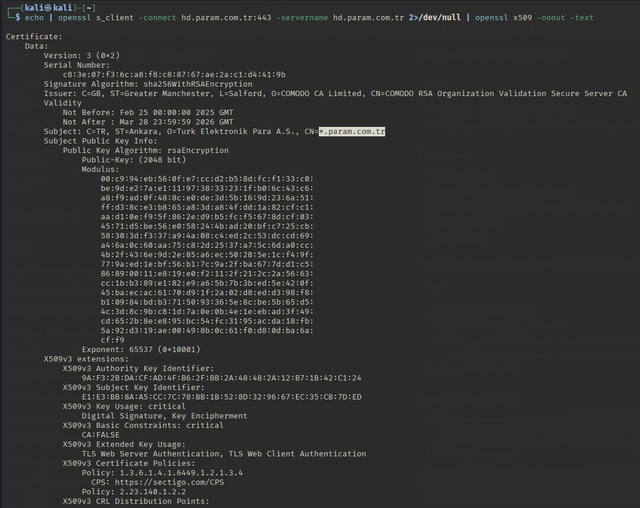640x508 pixels.
Task: Click the 'X509v3 Certificate Policies:' heading
Action: (x=129, y=463)
